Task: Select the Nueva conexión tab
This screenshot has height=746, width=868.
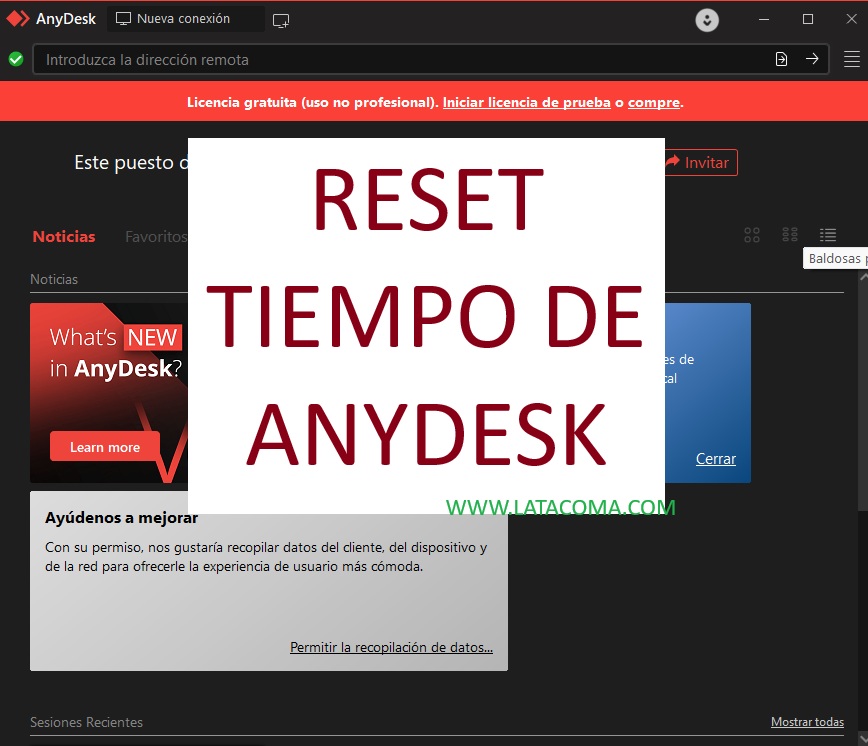Action: click(185, 19)
